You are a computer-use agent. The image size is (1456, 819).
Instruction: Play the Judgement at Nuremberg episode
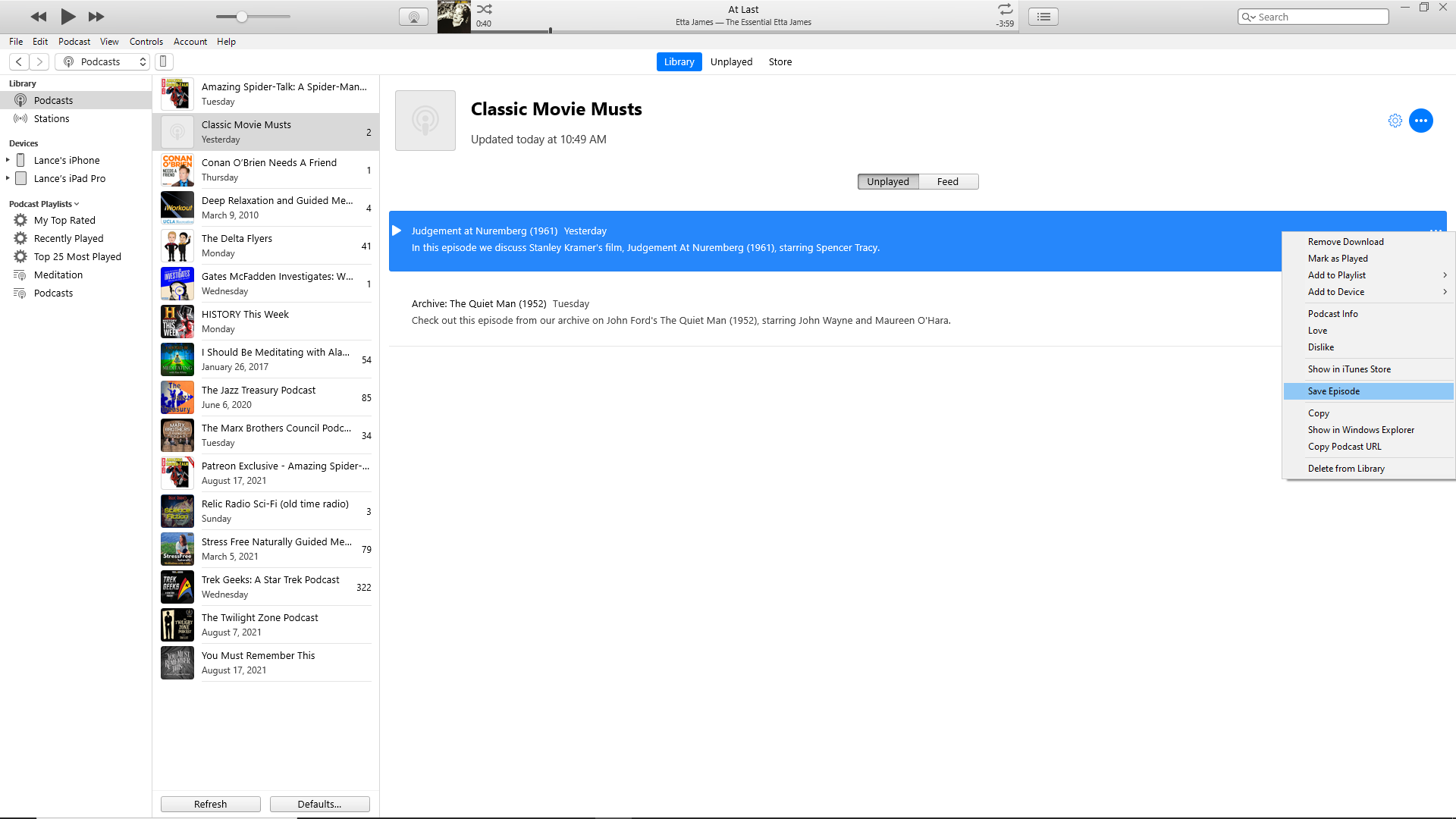click(x=397, y=231)
